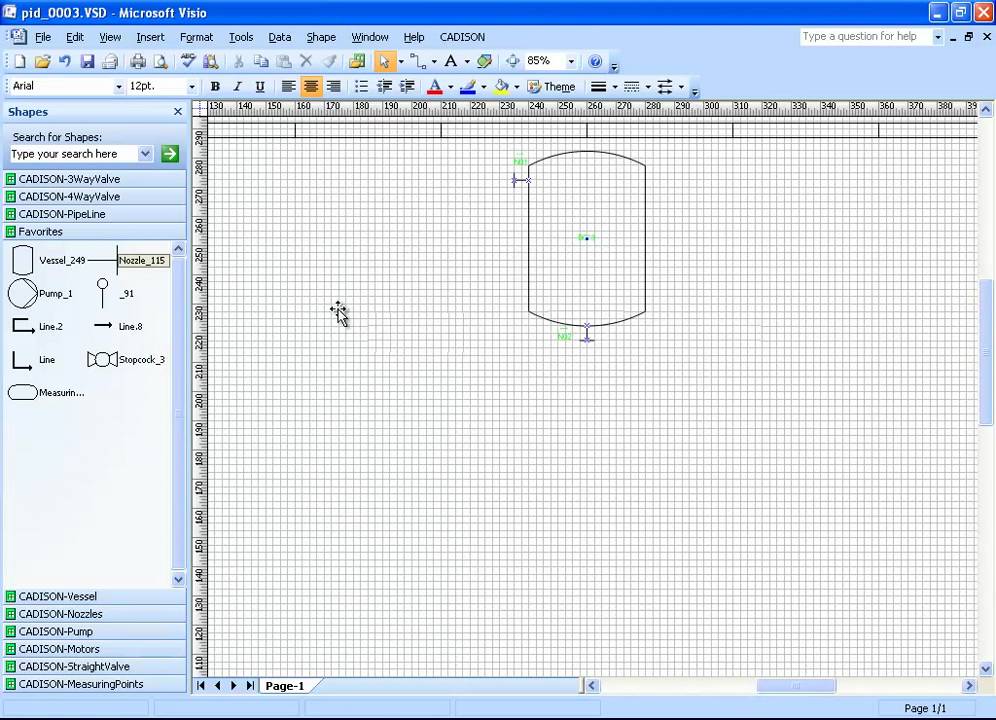The height and width of the screenshot is (720, 996).
Task: Open the Shapes stencil icon in toolbar
Action: click(x=357, y=62)
